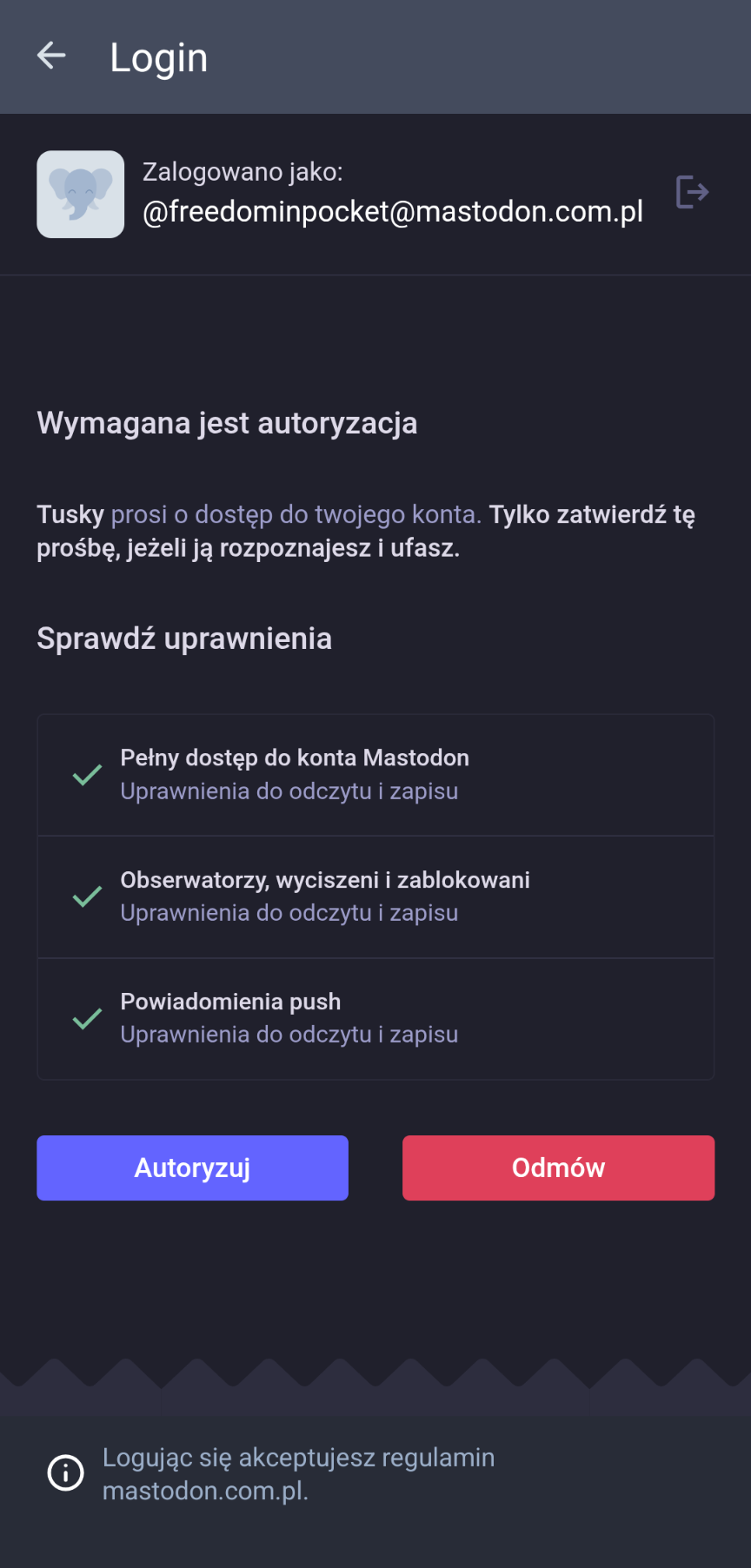
Task: Click the regulamin mastodon.com.pl terms text
Action: click(x=298, y=1473)
